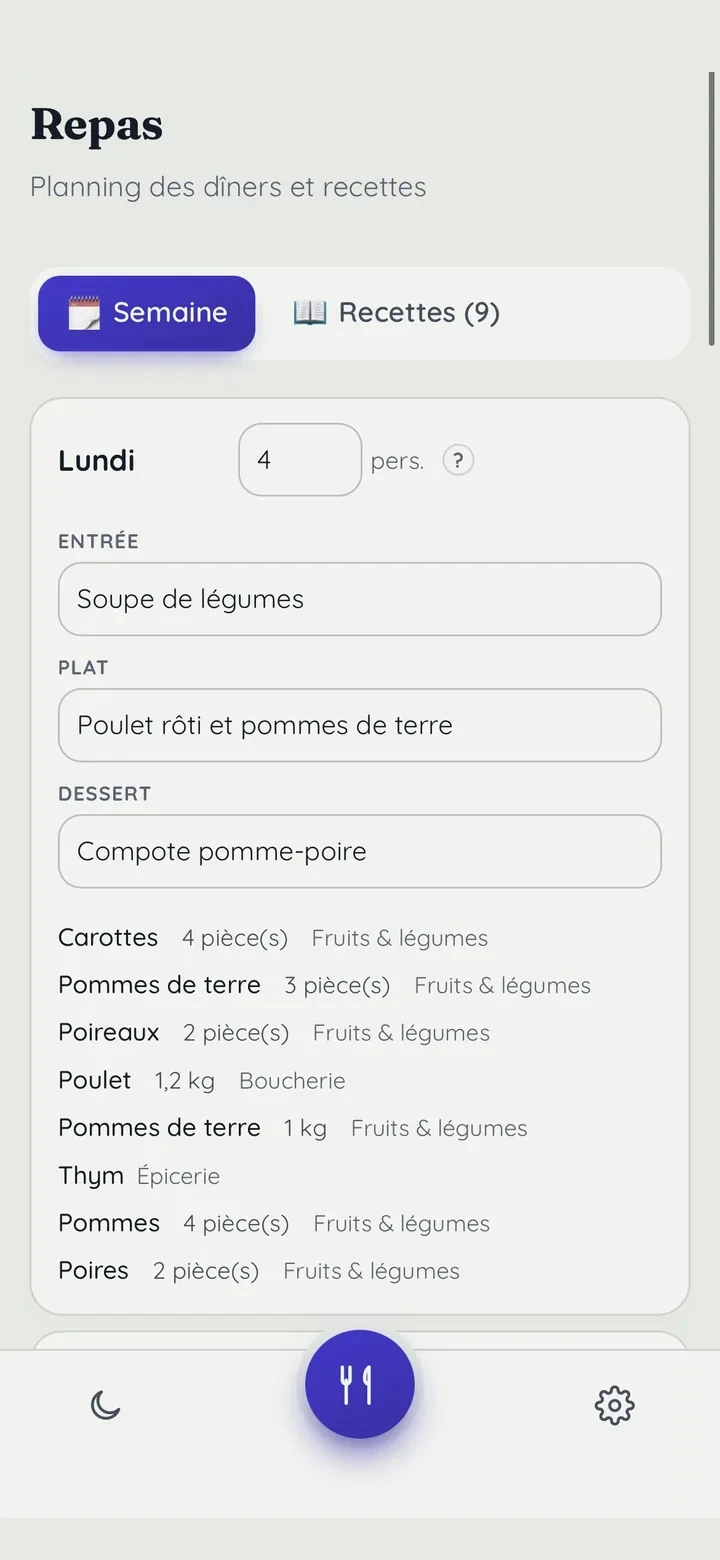Select the Poires 2 pièce(s) ingredient
This screenshot has width=720, height=1560.
[x=259, y=1271]
